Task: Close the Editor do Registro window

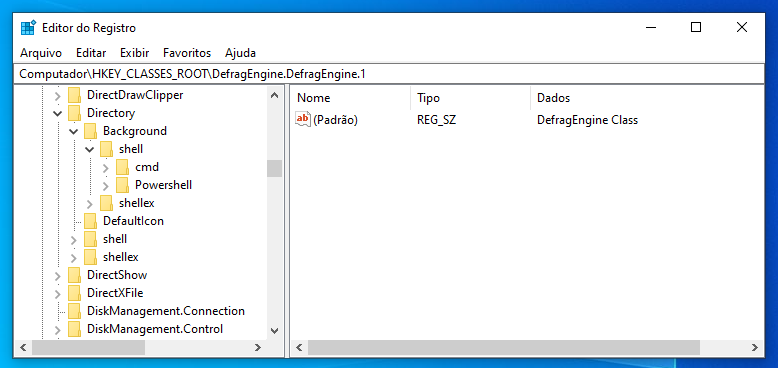Action: 742,28
